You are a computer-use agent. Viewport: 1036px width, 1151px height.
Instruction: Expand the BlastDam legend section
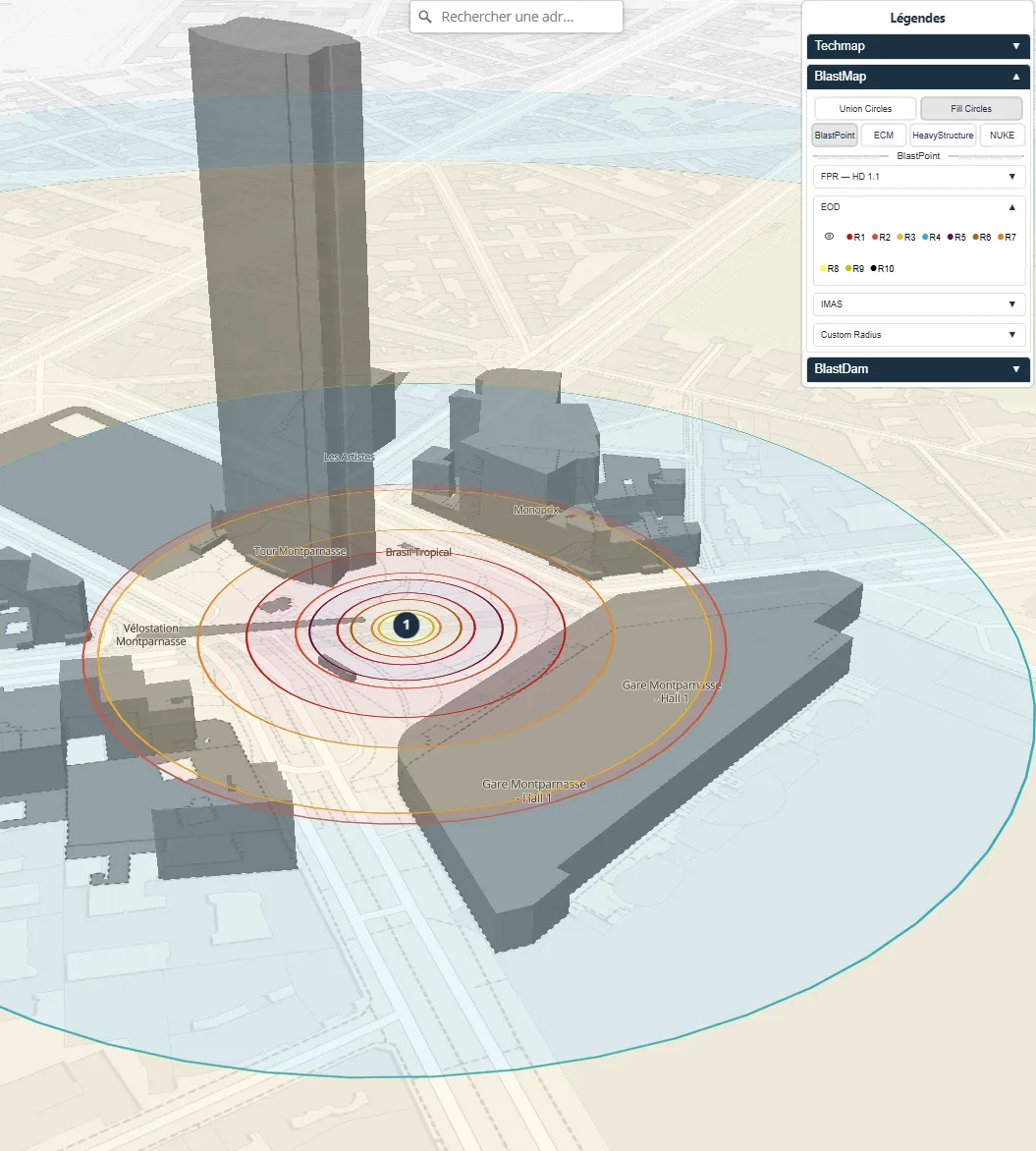pyautogui.click(x=918, y=368)
